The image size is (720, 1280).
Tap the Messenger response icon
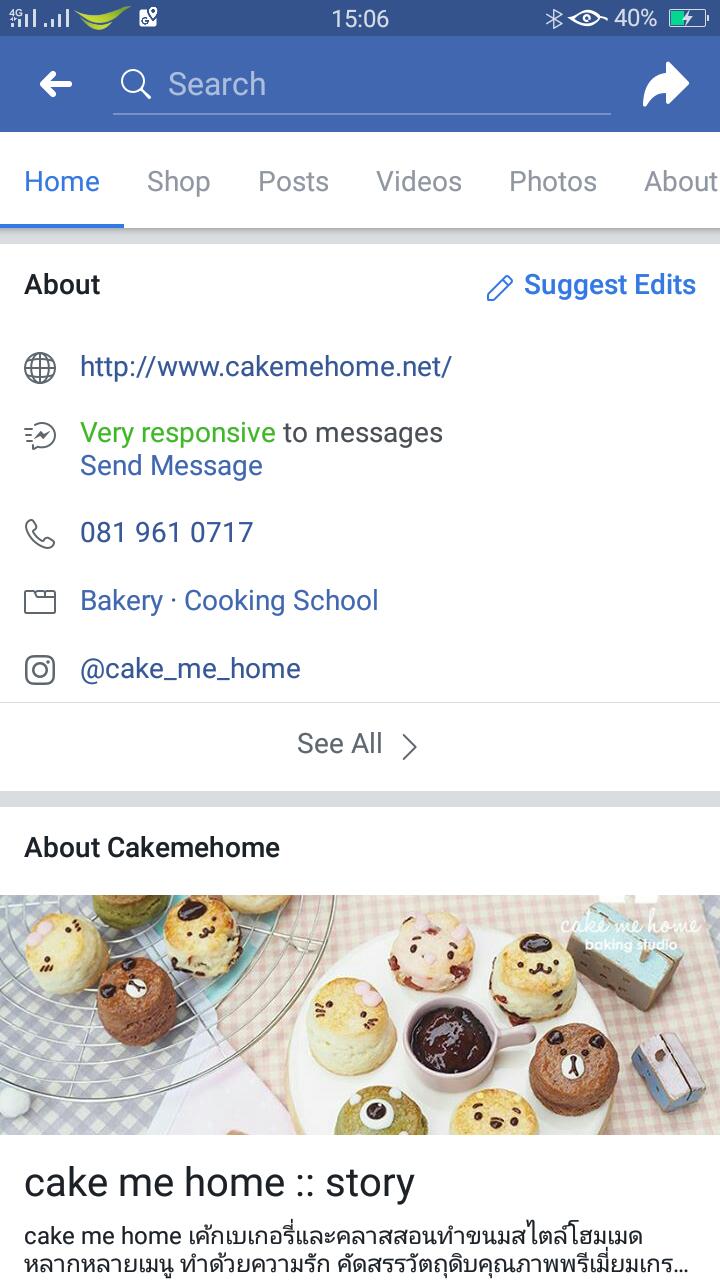(x=40, y=435)
